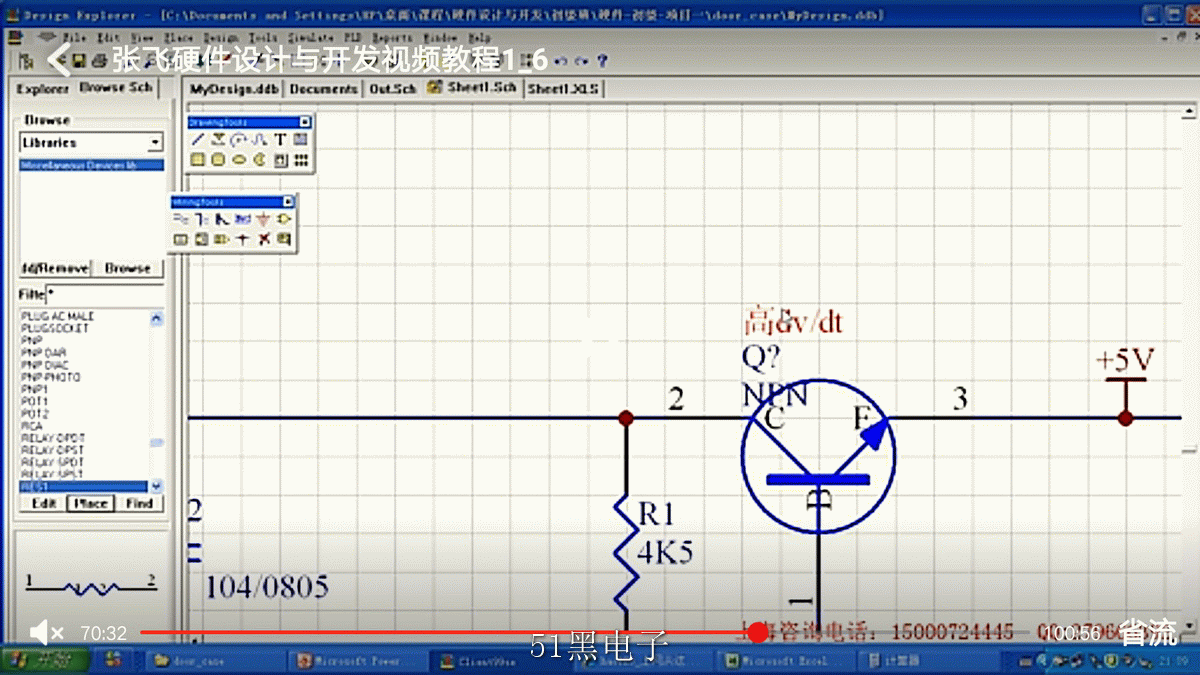Select the pie chart drawing tool

259,160
